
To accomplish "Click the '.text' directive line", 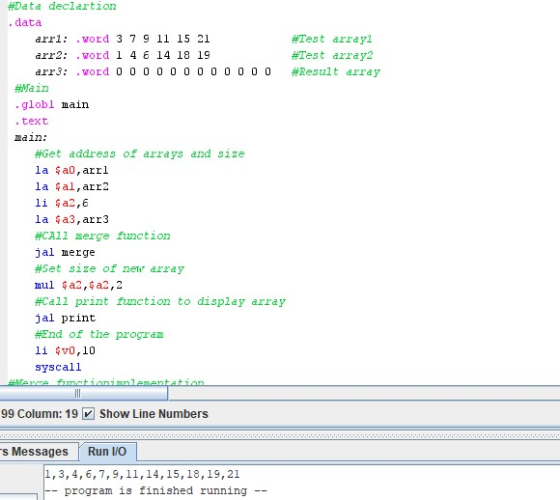I will point(31,121).
